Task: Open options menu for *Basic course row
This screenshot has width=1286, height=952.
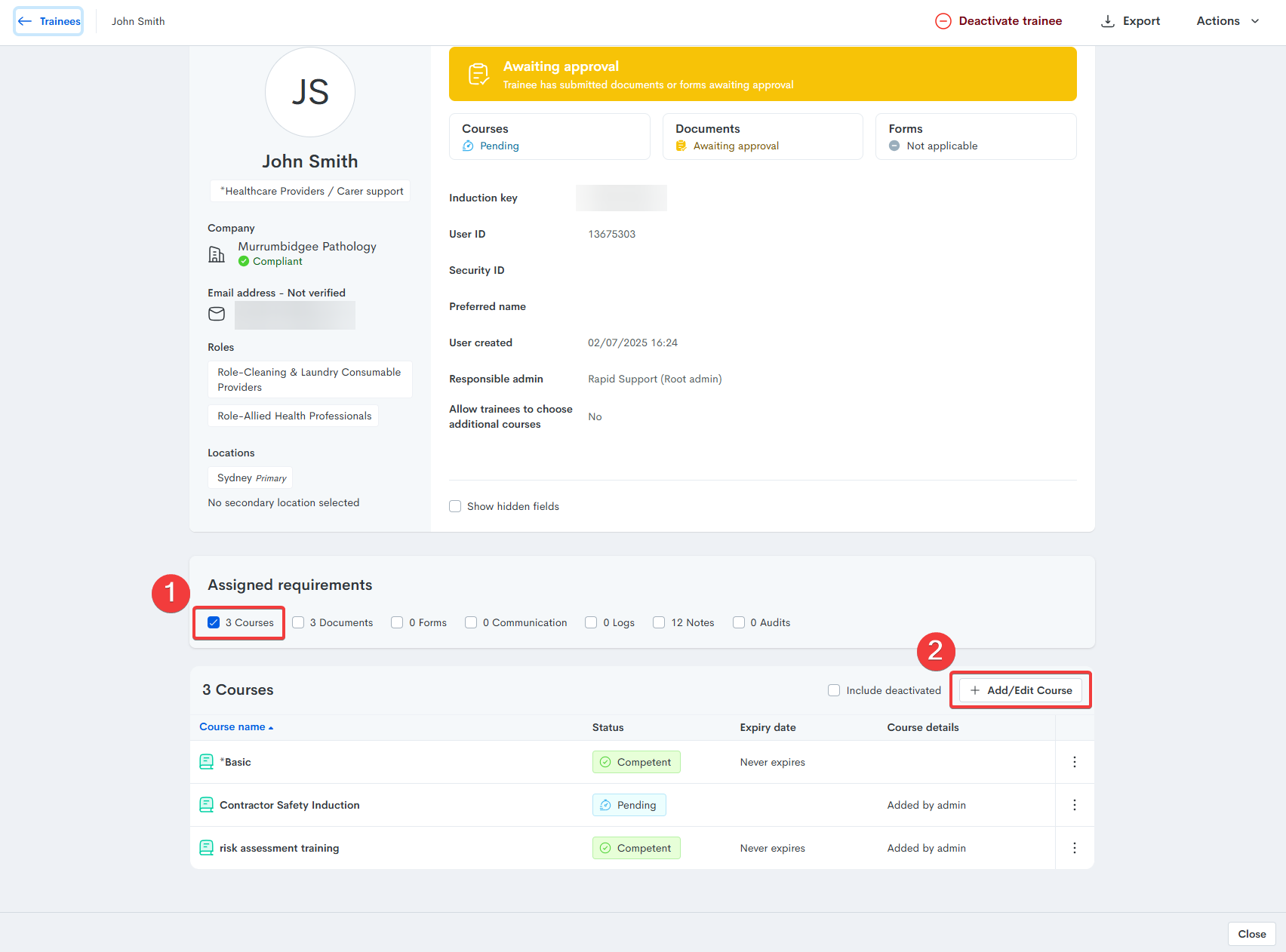Action: coord(1074,762)
